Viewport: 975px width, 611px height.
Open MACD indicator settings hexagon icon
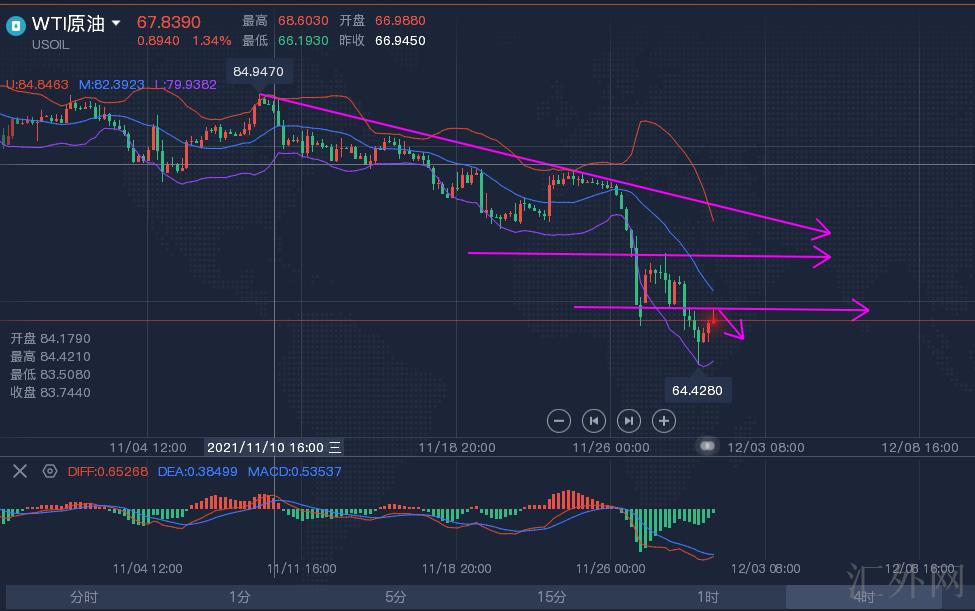[50, 471]
